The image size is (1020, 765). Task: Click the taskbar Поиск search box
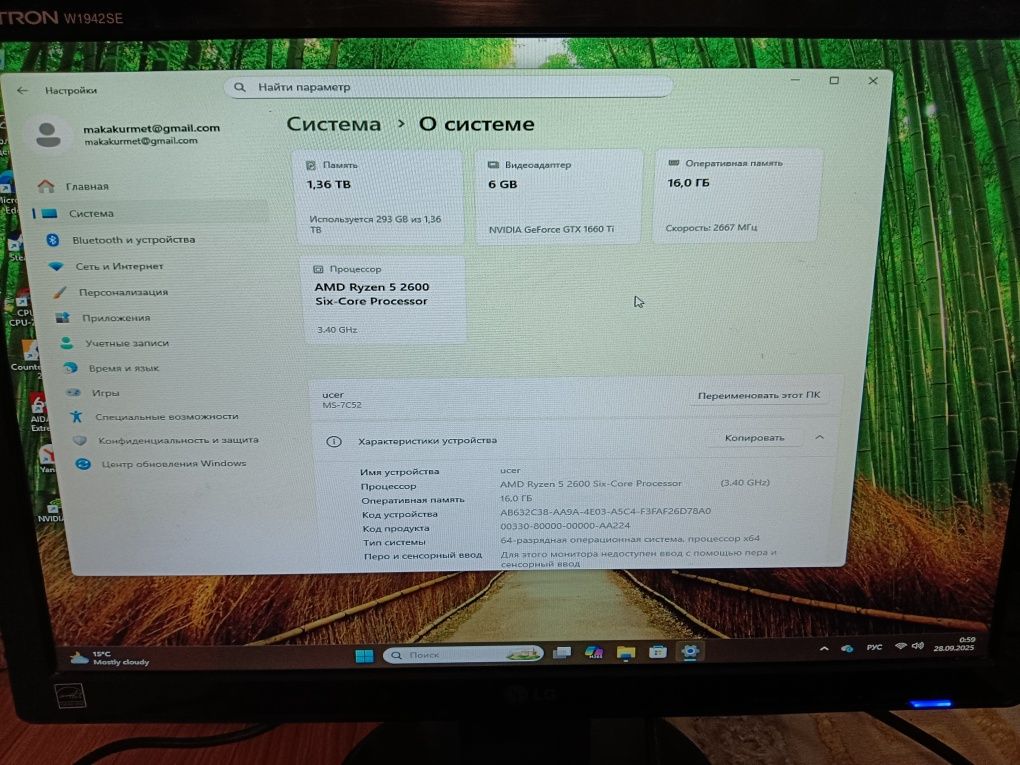(463, 654)
